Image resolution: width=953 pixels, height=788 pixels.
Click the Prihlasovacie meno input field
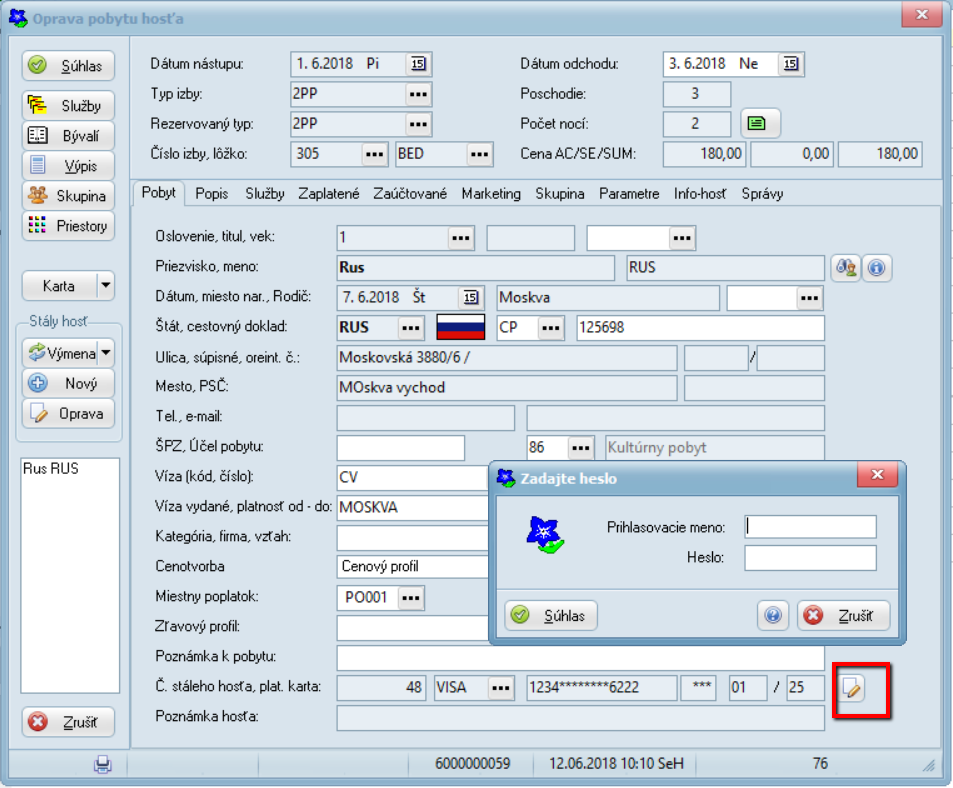click(810, 527)
